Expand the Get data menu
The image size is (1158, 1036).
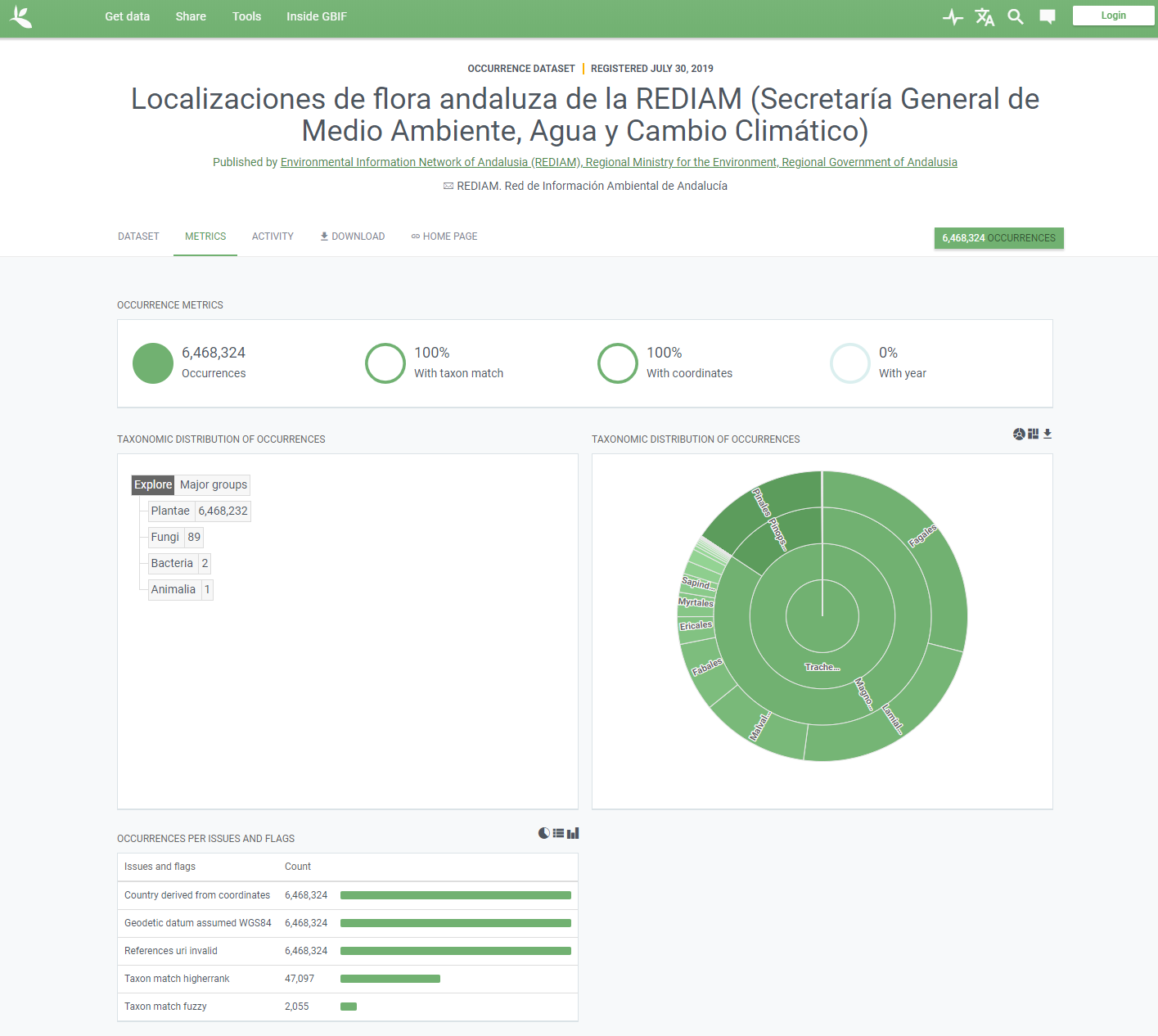pos(127,16)
